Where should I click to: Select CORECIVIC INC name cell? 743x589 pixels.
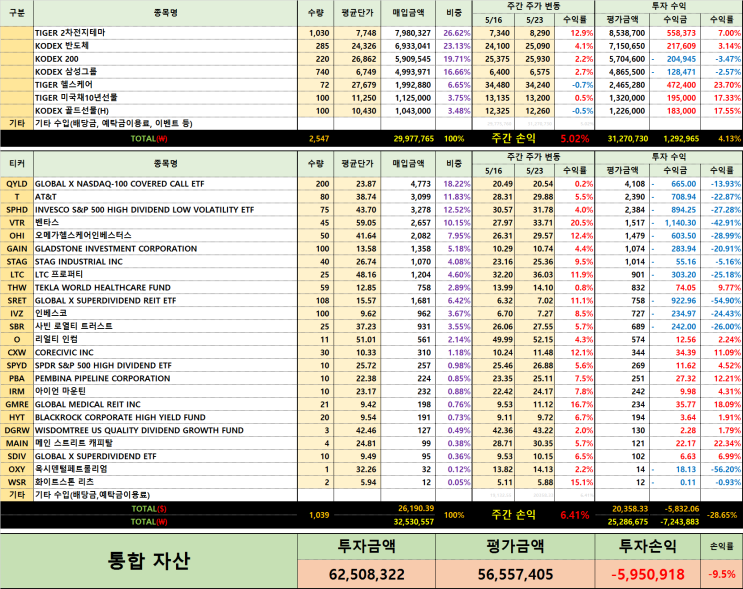(165, 353)
